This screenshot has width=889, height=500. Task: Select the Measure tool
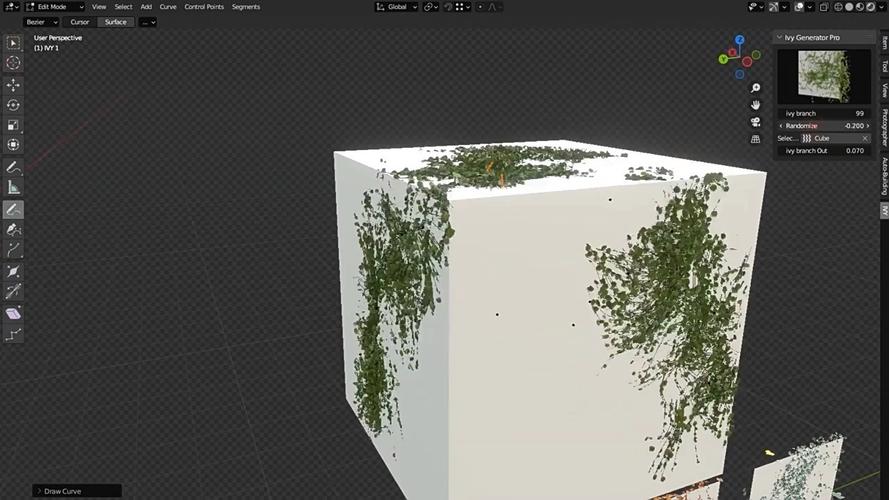pos(13,187)
